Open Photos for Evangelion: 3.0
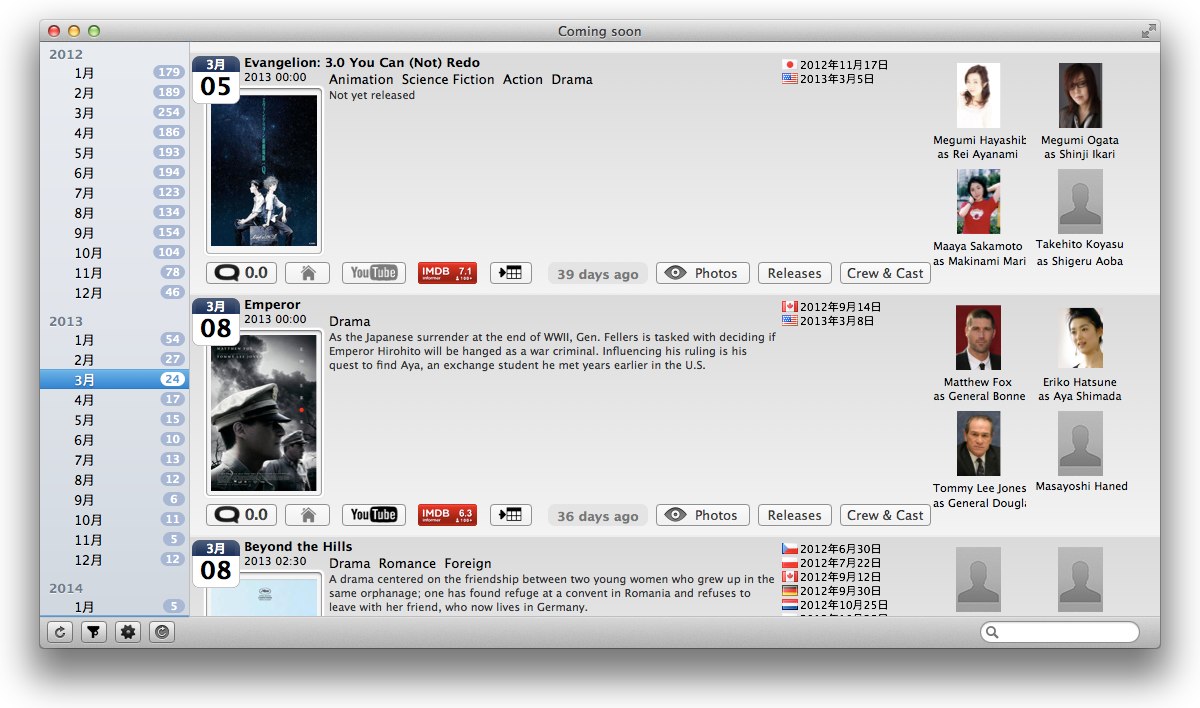 702,273
